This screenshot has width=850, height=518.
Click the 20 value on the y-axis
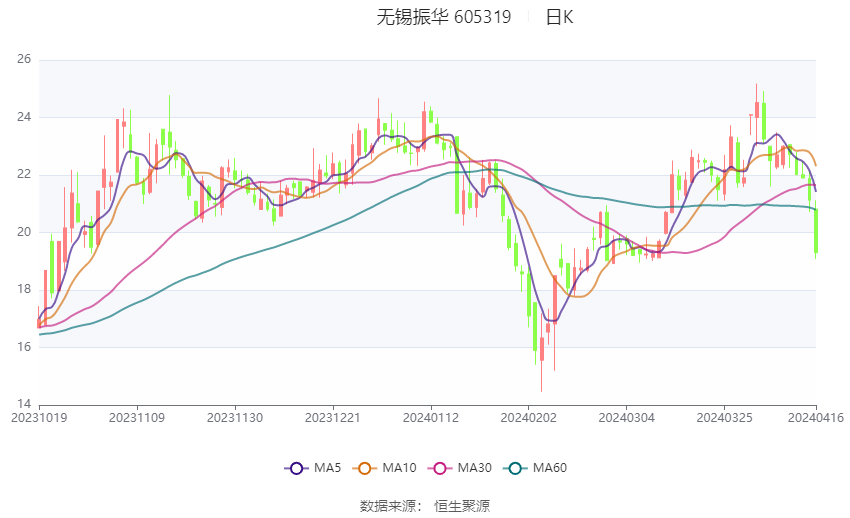coord(24,232)
